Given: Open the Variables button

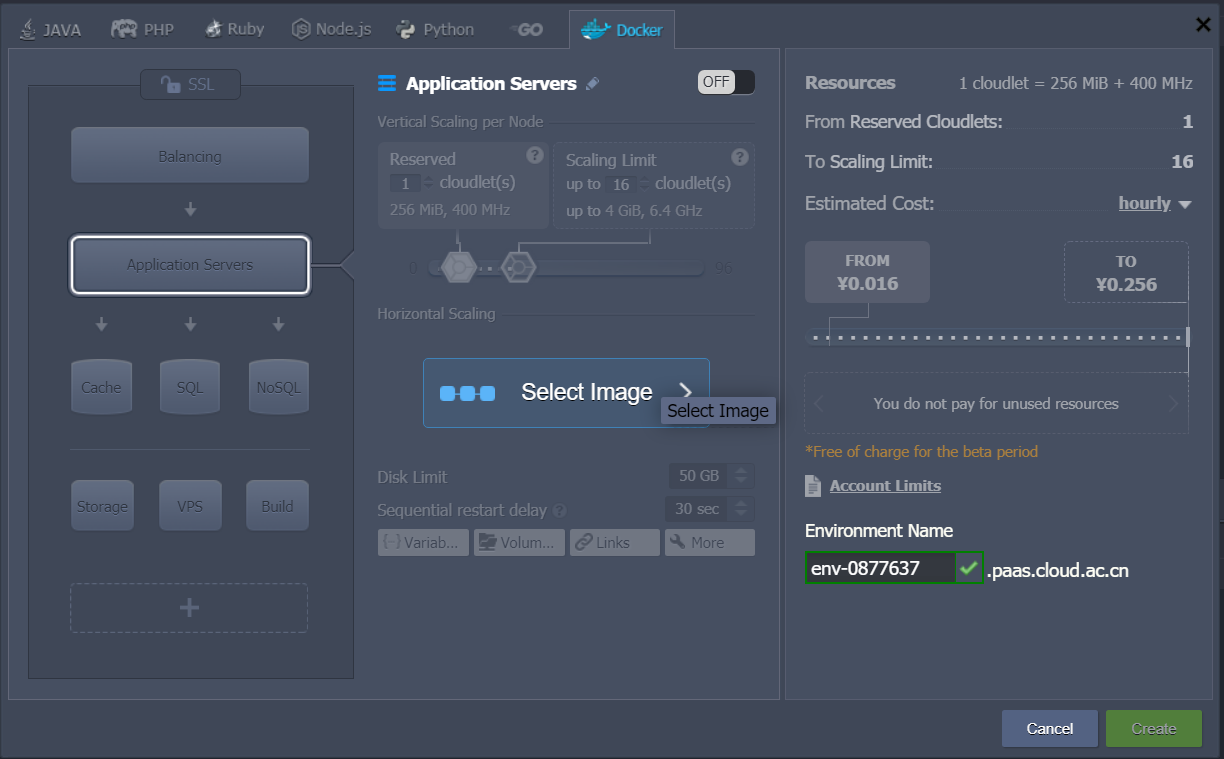Looking at the screenshot, I should (423, 542).
